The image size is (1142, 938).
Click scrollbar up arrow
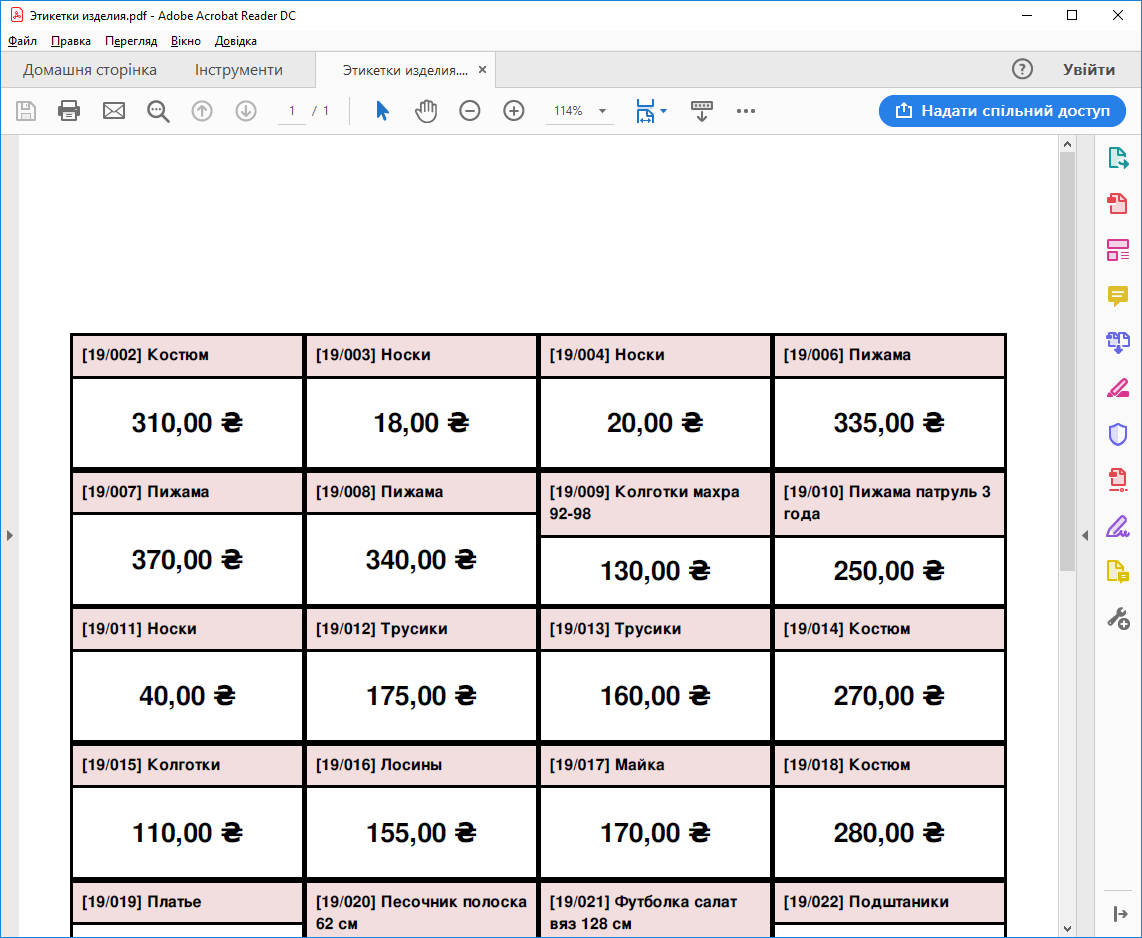[x=1068, y=144]
